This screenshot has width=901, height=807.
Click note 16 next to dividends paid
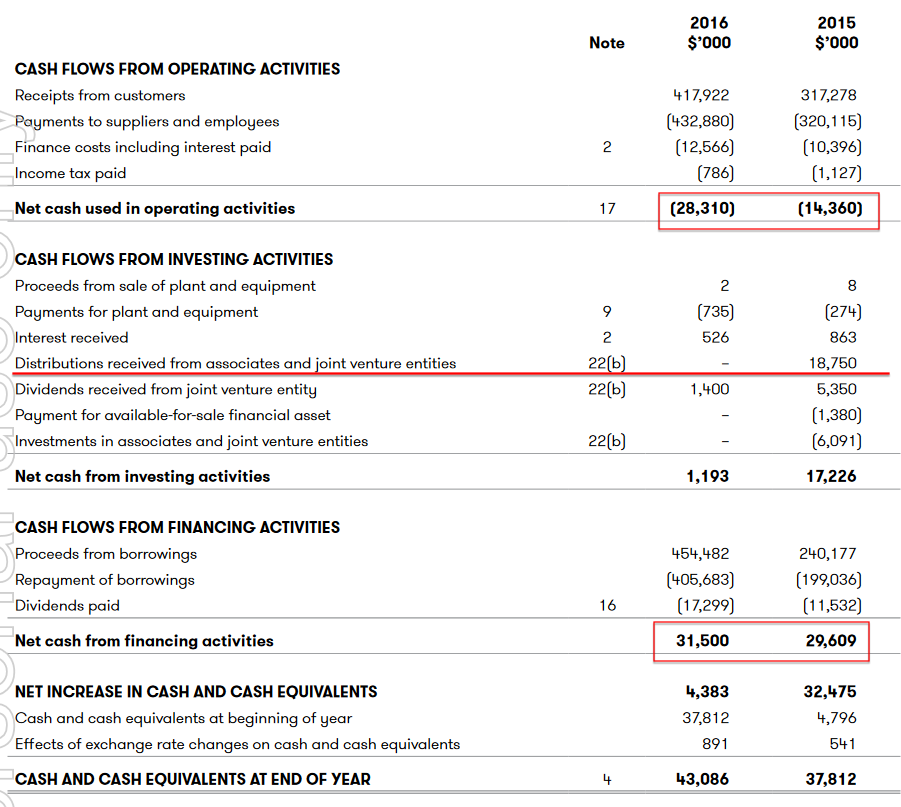click(607, 606)
